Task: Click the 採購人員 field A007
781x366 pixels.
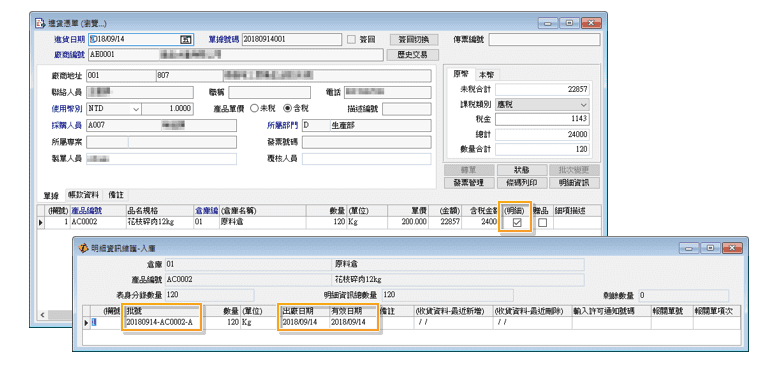Action: tap(161, 125)
